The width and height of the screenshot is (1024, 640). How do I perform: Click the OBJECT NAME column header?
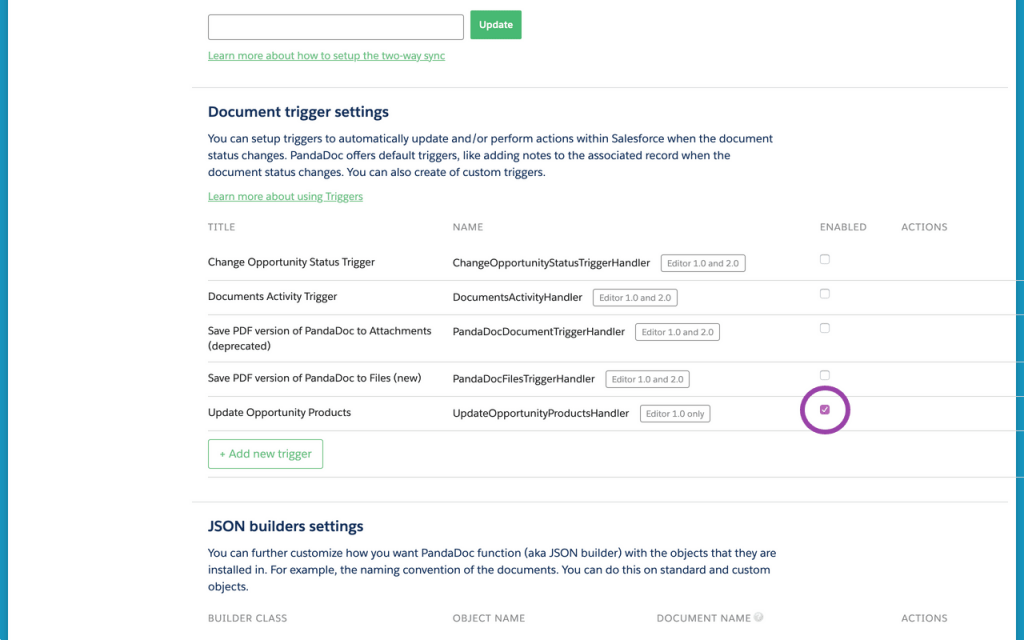pos(488,618)
